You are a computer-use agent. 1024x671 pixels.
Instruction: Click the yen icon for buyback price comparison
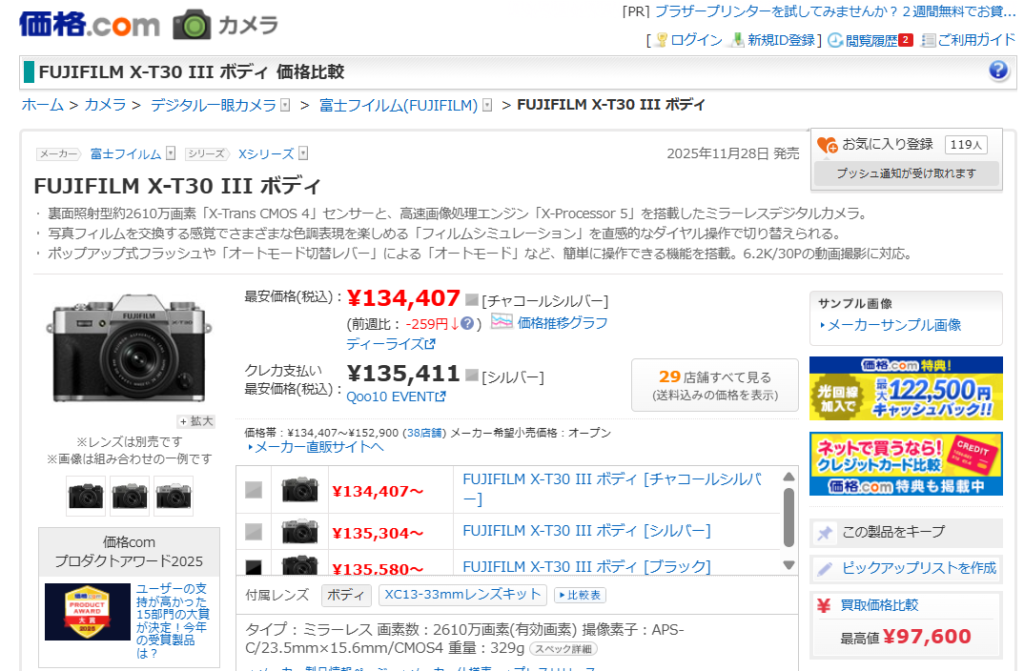824,605
